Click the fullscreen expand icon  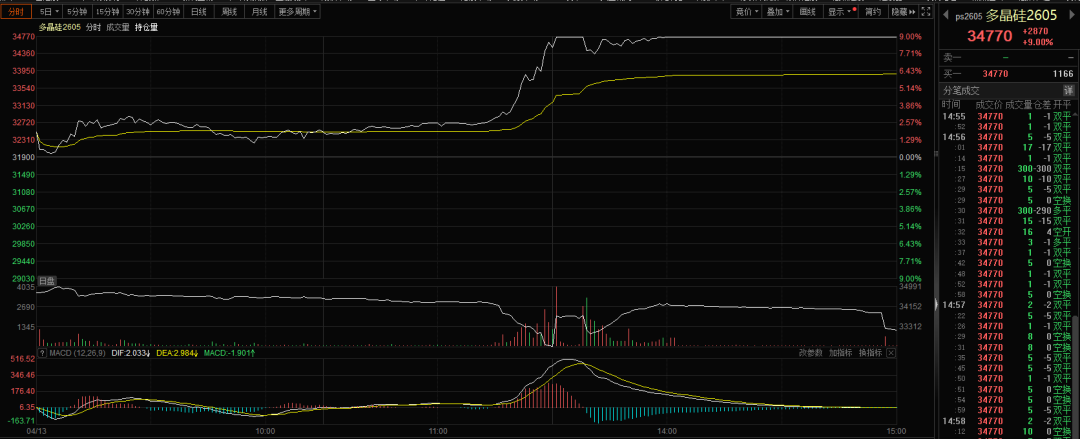(x=925, y=12)
